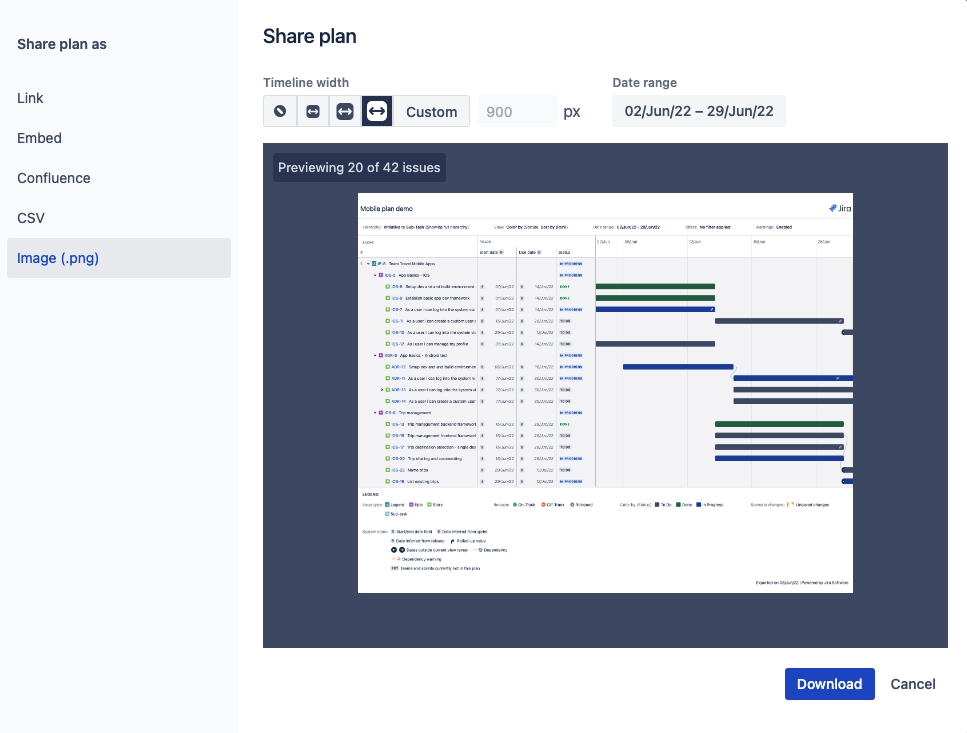This screenshot has width=967, height=733.
Task: Click the Jira logo in the preview
Action: [x=836, y=207]
